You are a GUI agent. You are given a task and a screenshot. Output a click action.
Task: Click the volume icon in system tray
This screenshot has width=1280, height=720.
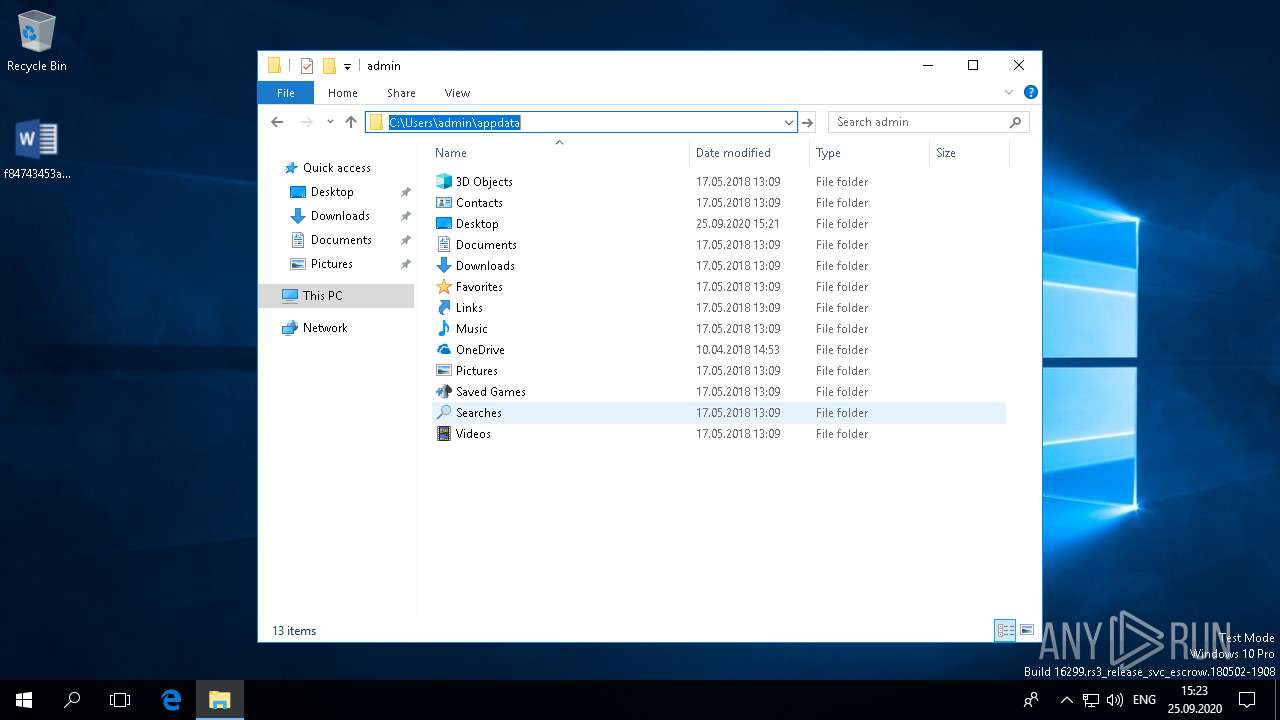pyautogui.click(x=1115, y=700)
